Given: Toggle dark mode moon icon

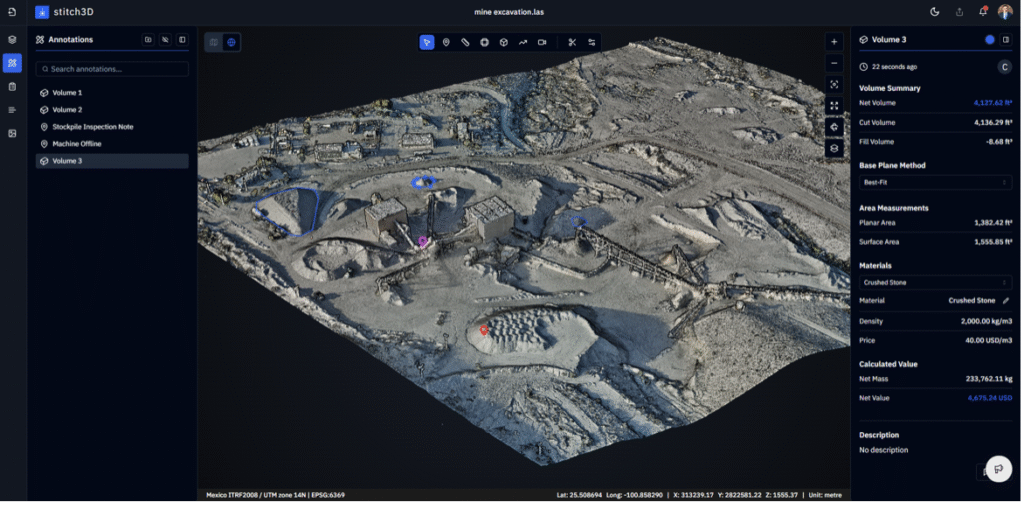Looking at the screenshot, I should point(935,12).
